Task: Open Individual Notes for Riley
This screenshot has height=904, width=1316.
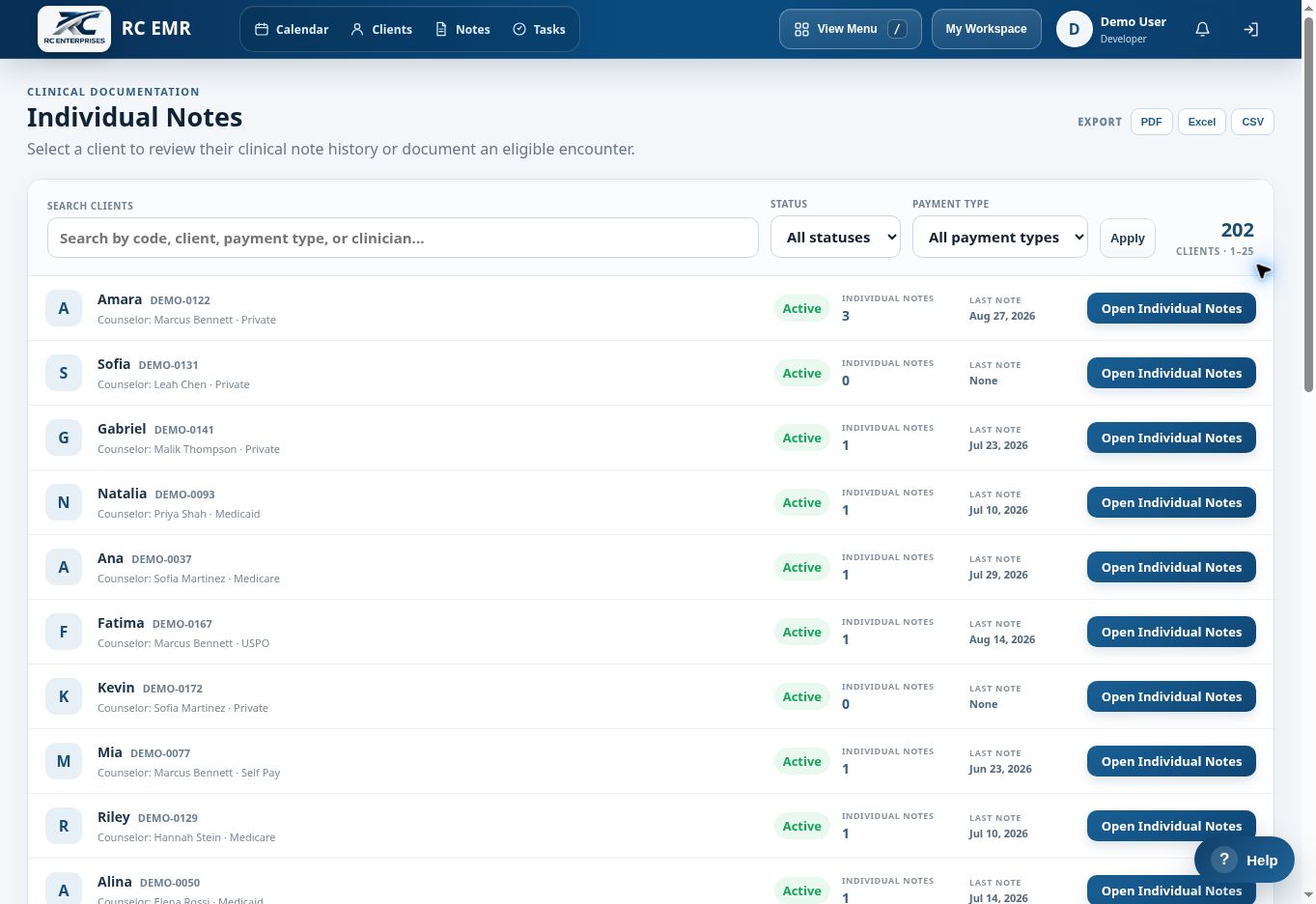Action: pos(1171,826)
